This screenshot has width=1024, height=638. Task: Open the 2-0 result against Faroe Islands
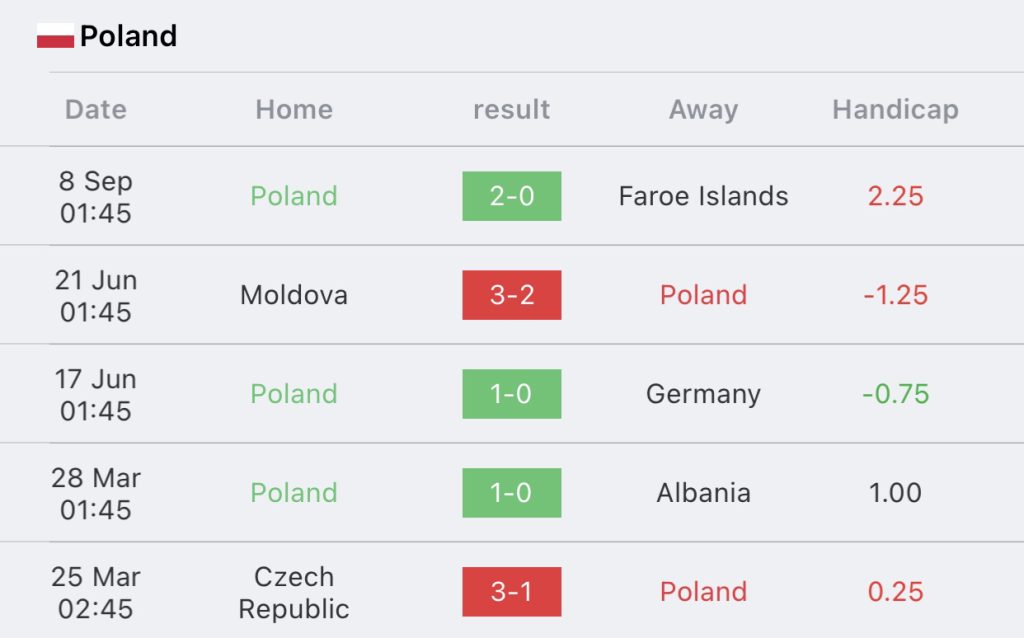(x=512, y=196)
